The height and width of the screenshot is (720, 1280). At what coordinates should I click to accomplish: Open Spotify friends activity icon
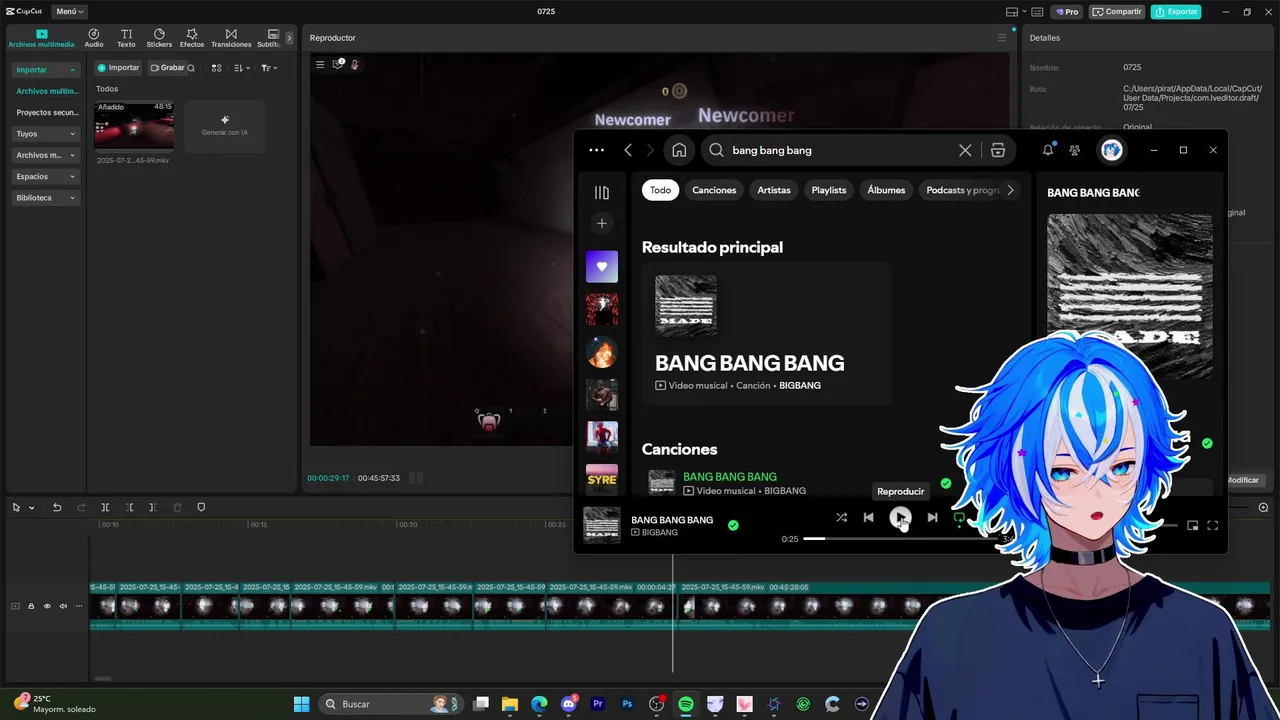pos(1075,150)
